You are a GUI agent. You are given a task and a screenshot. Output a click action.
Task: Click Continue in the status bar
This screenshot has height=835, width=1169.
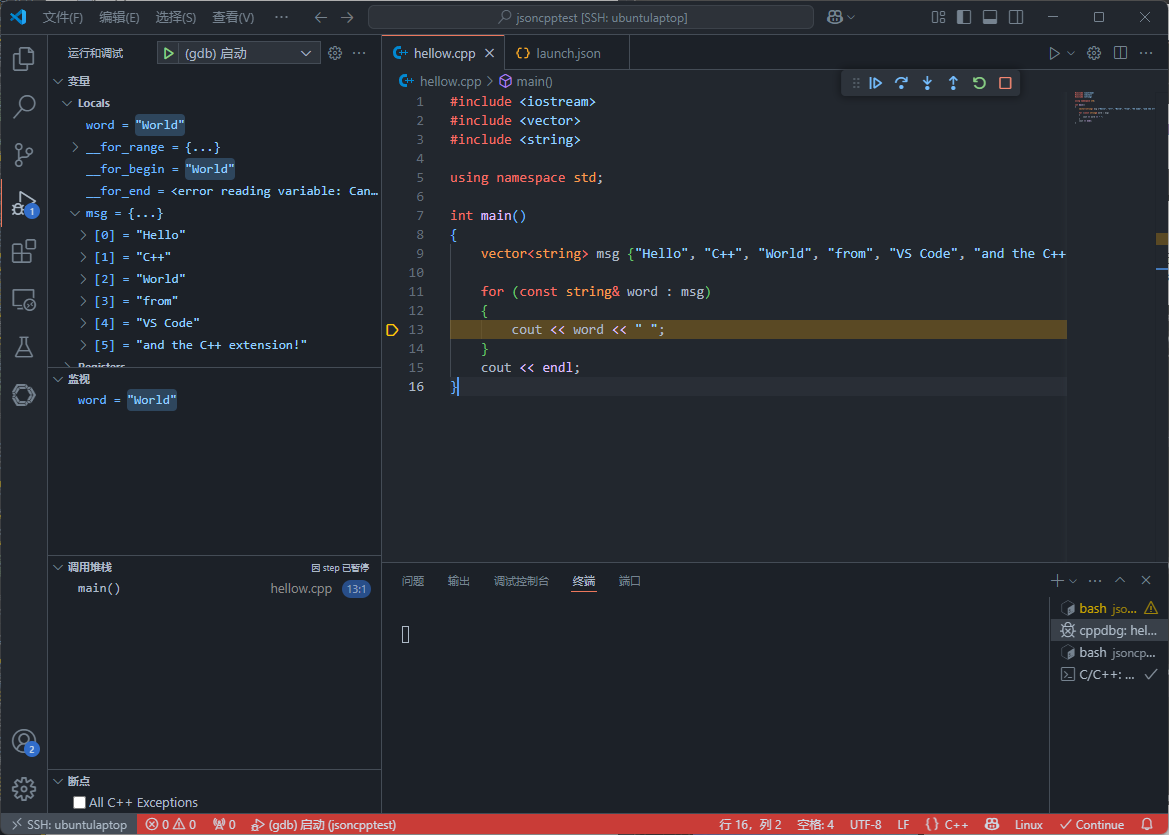pyautogui.click(x=1092, y=824)
